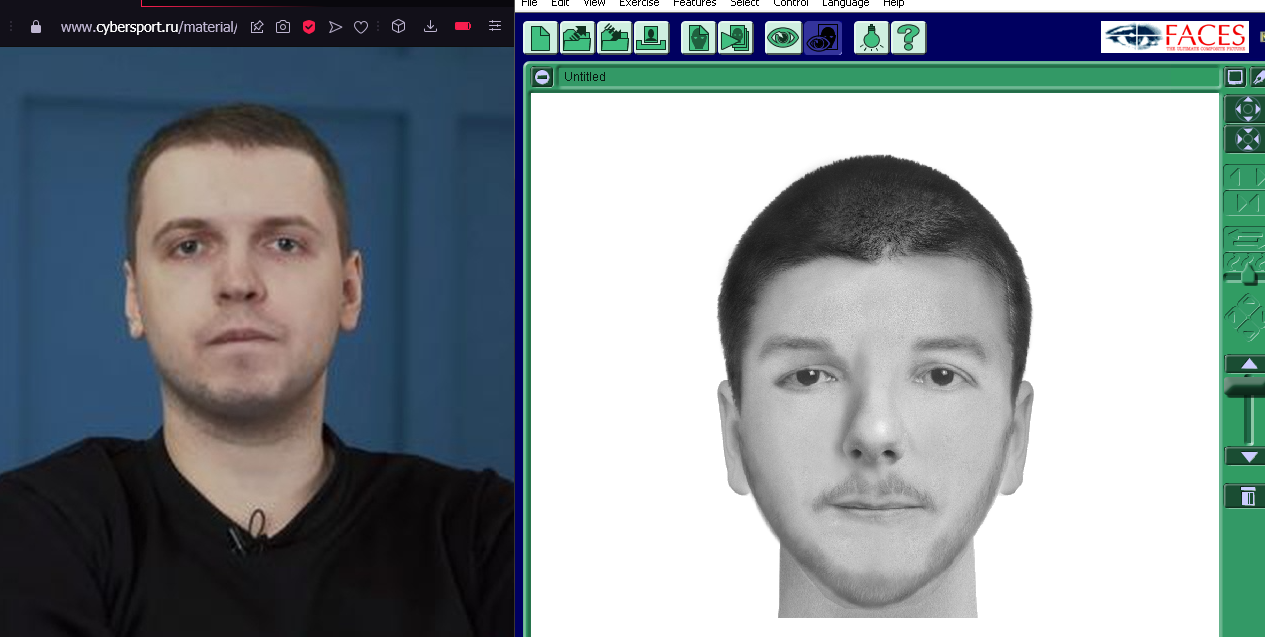Click the lightbulb icon in FACES toolbar
The height and width of the screenshot is (637, 1265).
tap(871, 38)
